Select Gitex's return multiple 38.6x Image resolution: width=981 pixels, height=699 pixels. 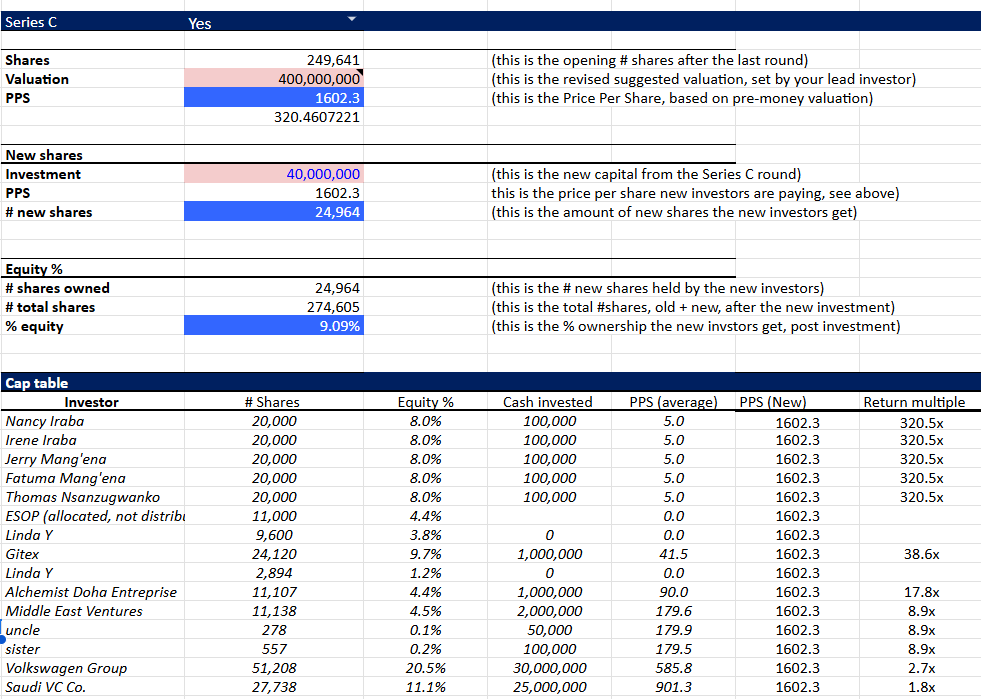click(x=917, y=554)
